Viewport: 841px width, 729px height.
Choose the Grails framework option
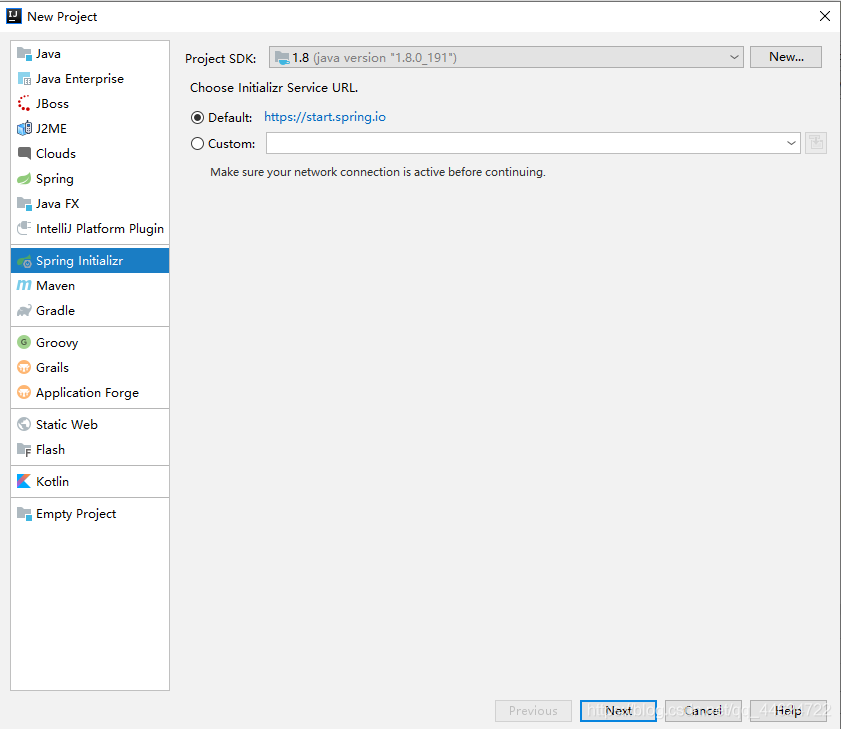click(55, 367)
